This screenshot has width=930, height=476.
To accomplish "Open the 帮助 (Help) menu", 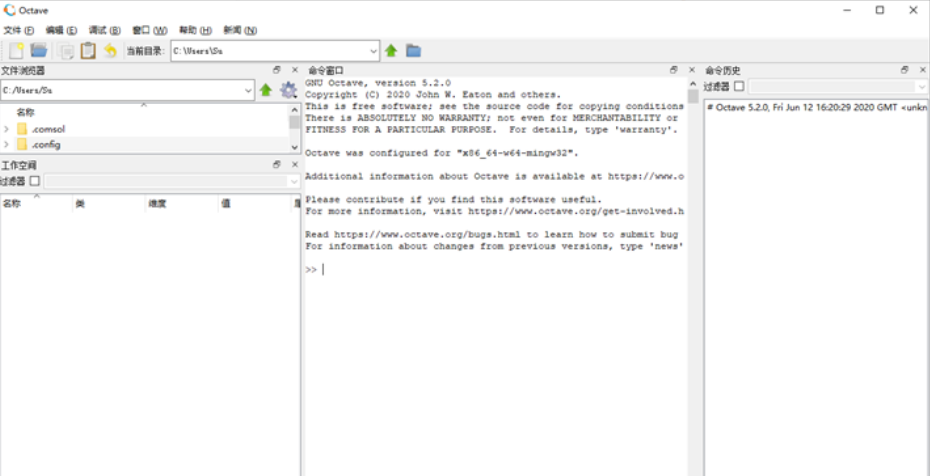I will 194,30.
